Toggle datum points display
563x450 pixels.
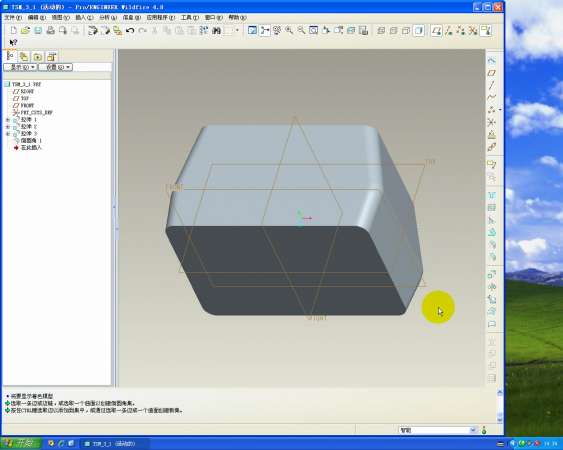pyautogui.click(x=461, y=31)
